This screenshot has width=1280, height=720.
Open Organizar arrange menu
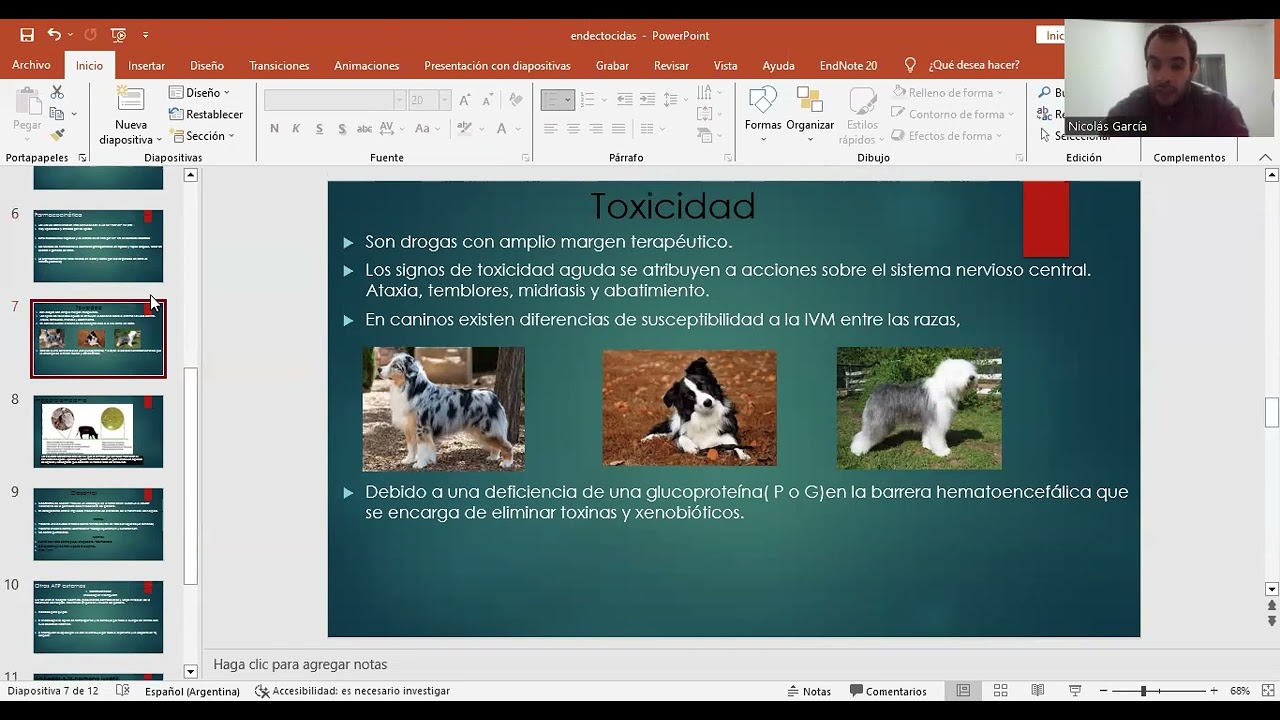click(x=810, y=114)
